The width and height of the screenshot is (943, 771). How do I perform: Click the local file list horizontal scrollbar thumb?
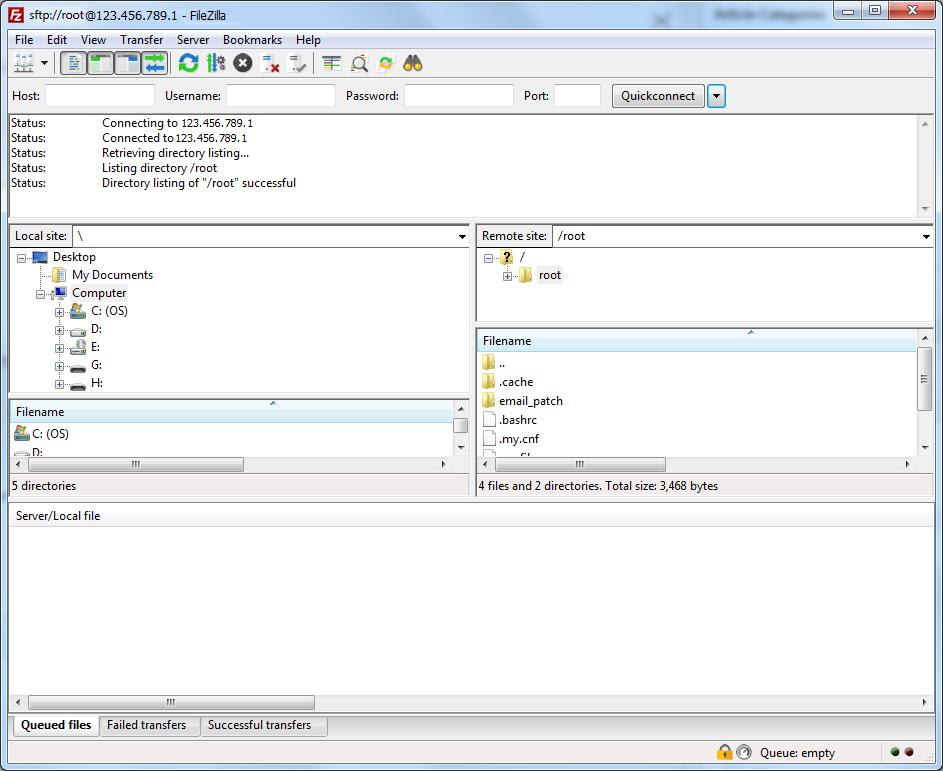click(136, 464)
